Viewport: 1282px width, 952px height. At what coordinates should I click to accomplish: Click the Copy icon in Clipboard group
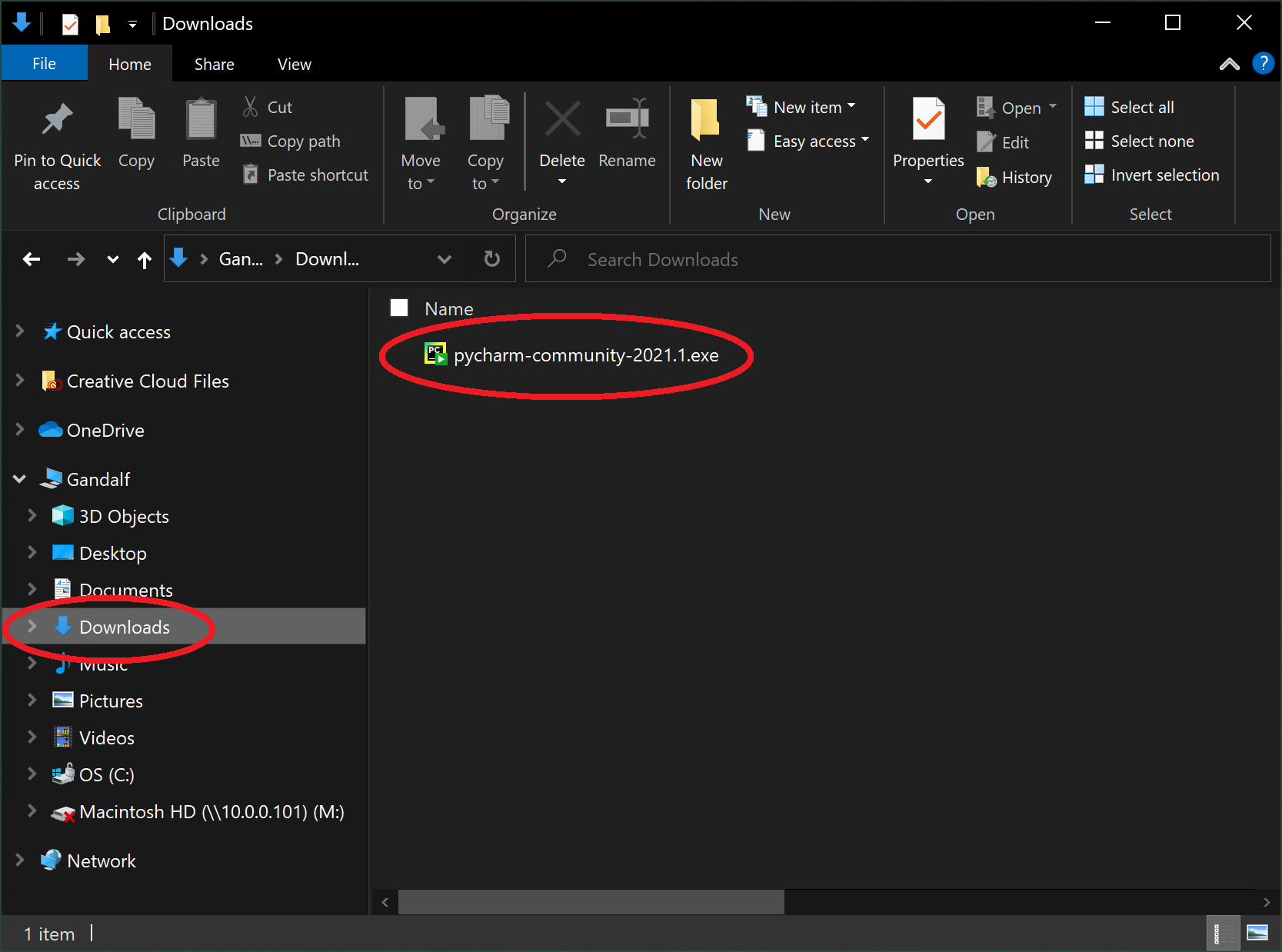click(x=136, y=118)
